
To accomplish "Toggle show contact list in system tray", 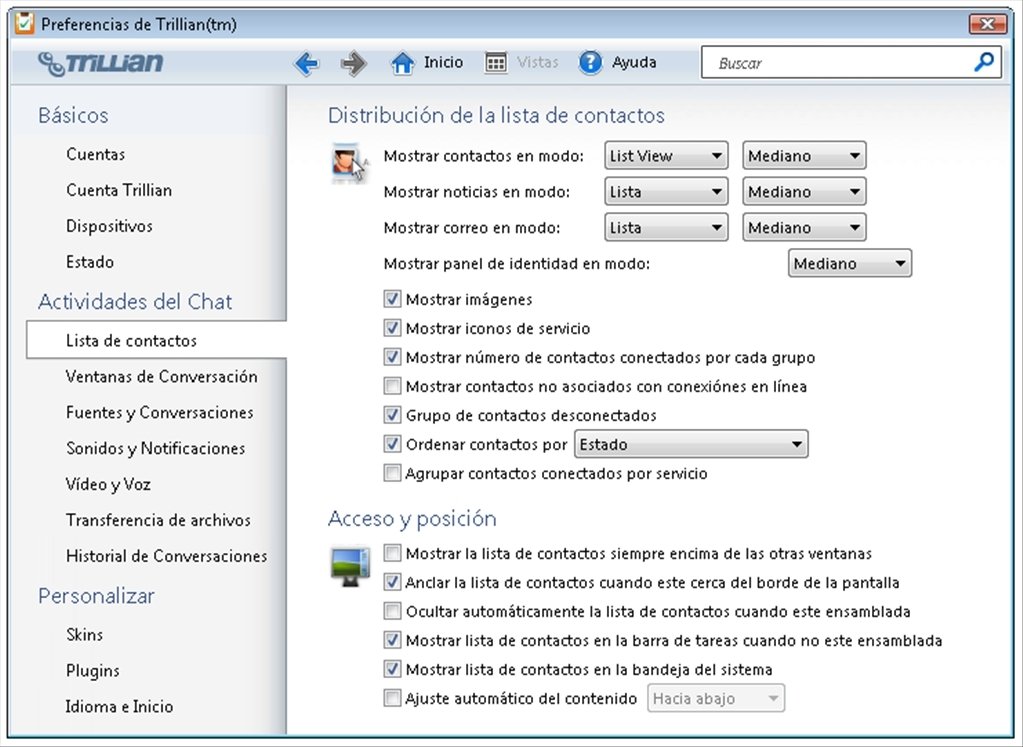I will point(392,669).
